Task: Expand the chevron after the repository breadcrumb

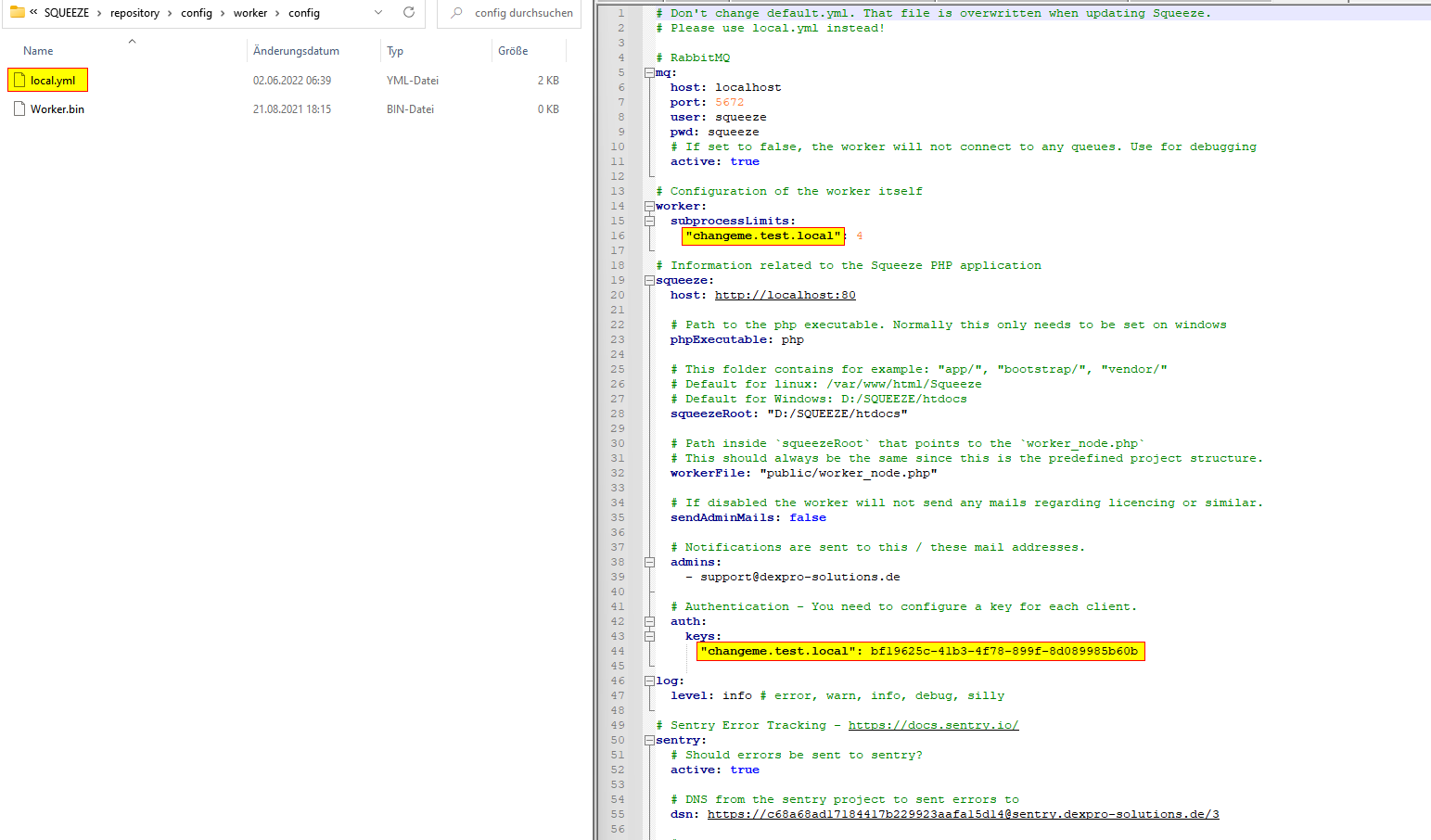Action: pos(170,13)
